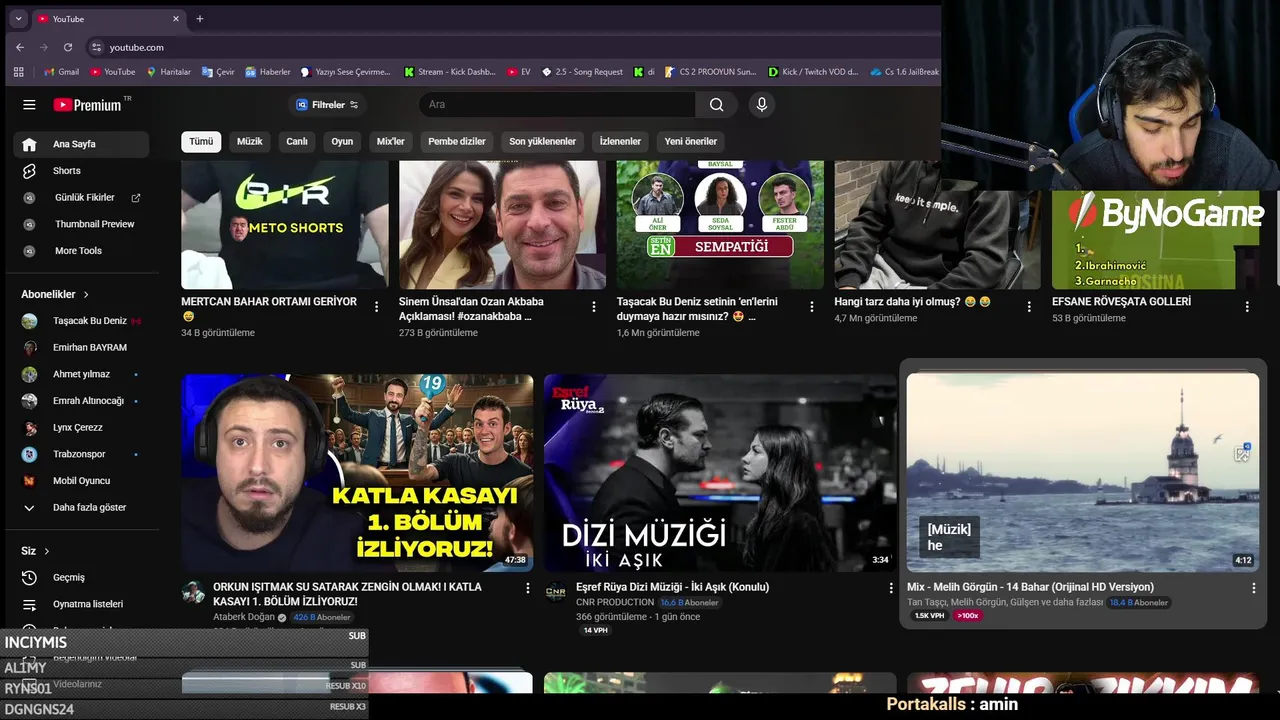Viewport: 1280px width, 720px height.
Task: Go to Ana Sayfa in sidebar
Action: [81, 144]
